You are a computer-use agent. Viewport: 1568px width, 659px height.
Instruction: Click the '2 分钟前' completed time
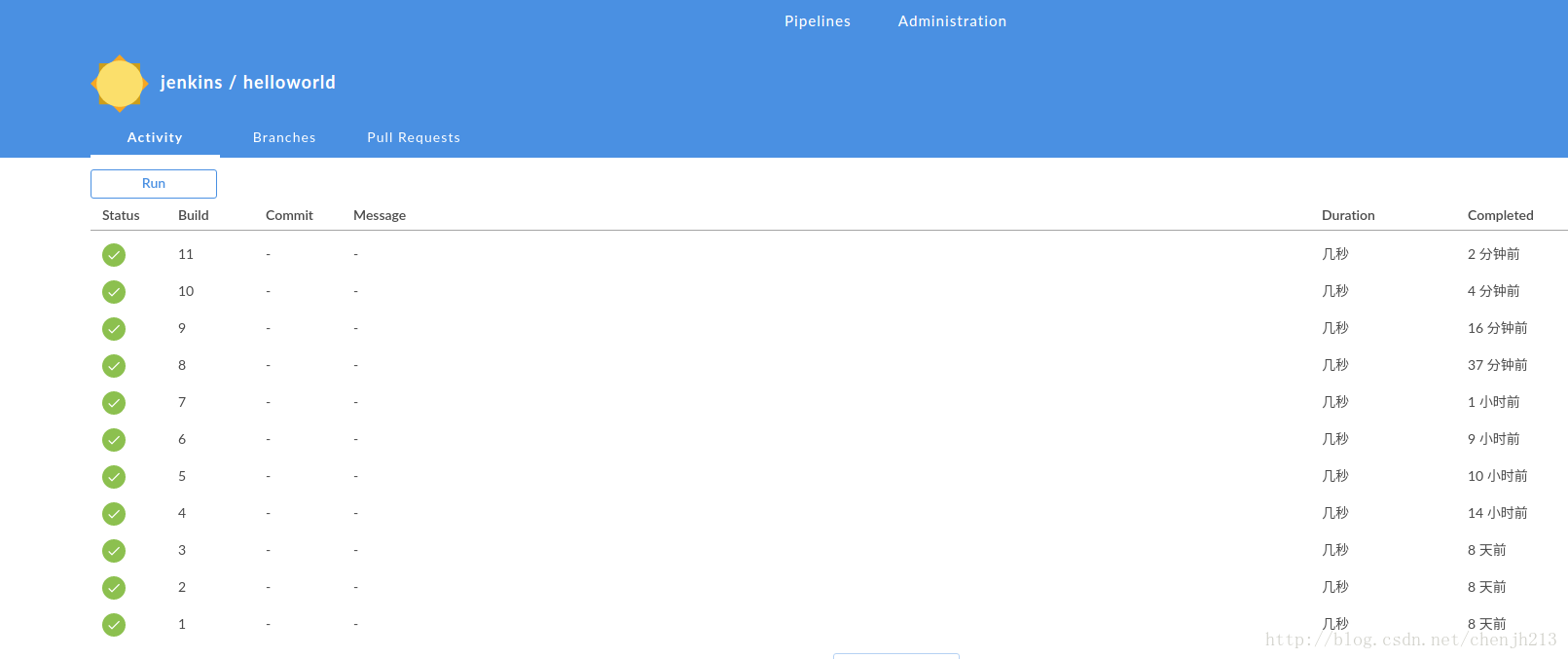click(x=1494, y=254)
